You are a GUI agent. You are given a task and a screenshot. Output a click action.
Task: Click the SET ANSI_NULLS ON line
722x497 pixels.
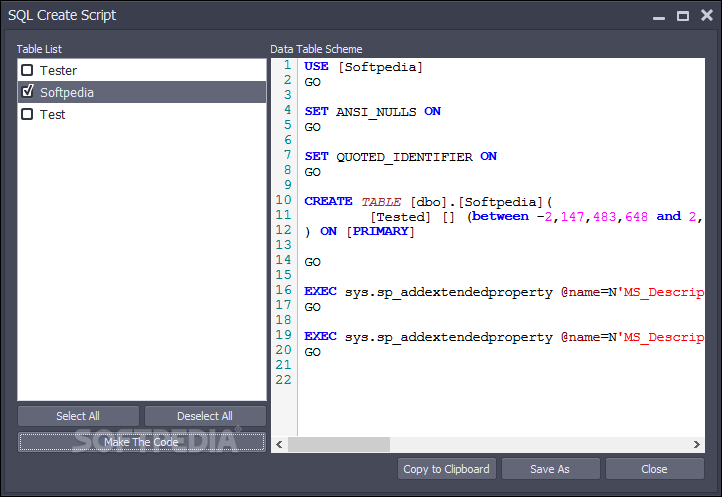373,111
